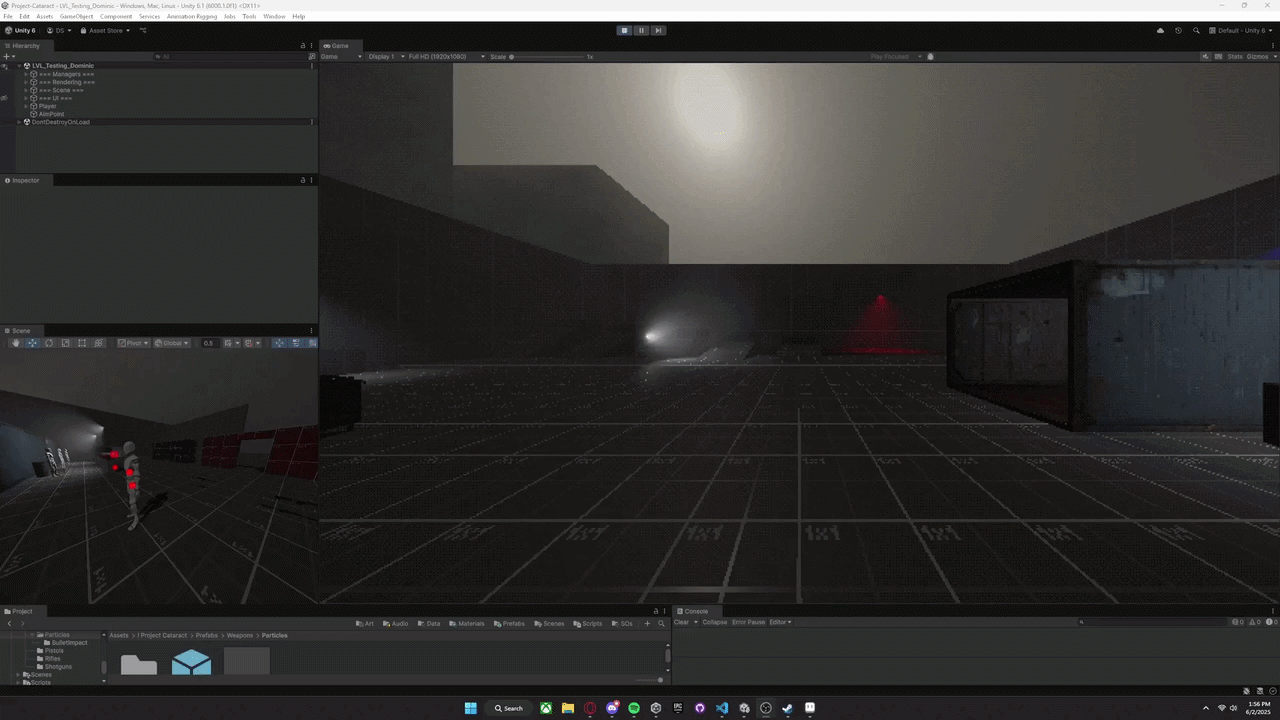
Task: Select the Rect tool in Scene toolbar
Action: 82,343
